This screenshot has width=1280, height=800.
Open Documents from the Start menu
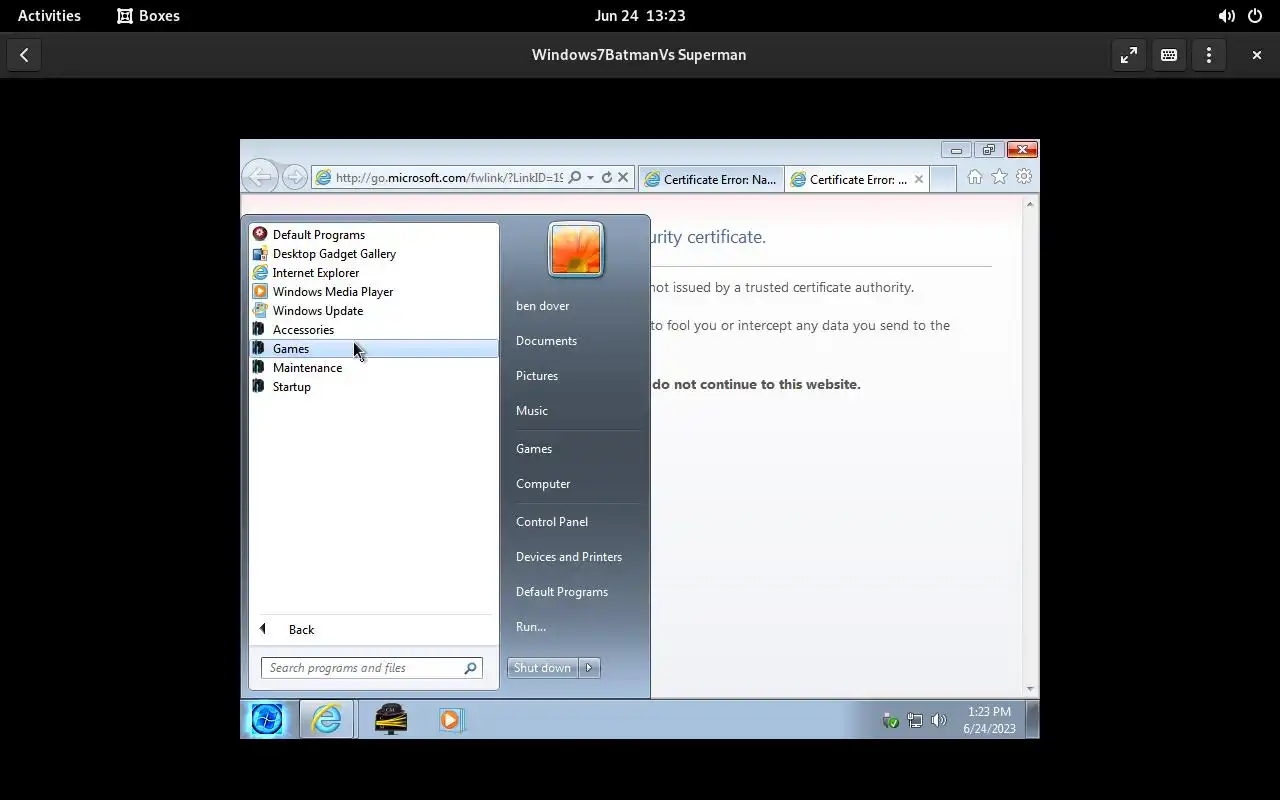pos(546,341)
